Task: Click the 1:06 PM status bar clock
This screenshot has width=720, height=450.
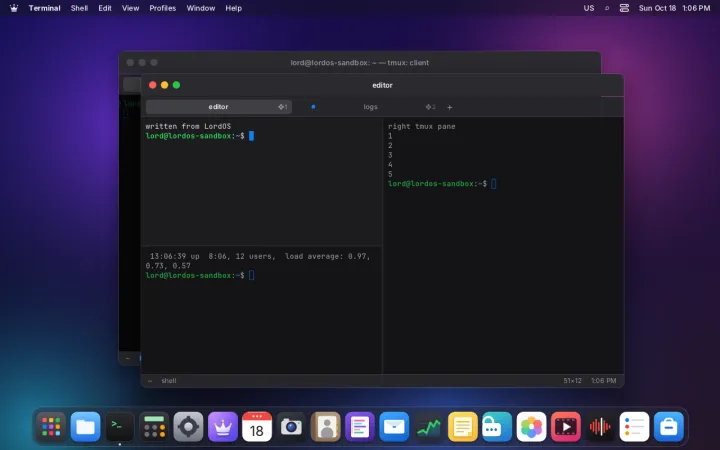Action: coord(603,381)
